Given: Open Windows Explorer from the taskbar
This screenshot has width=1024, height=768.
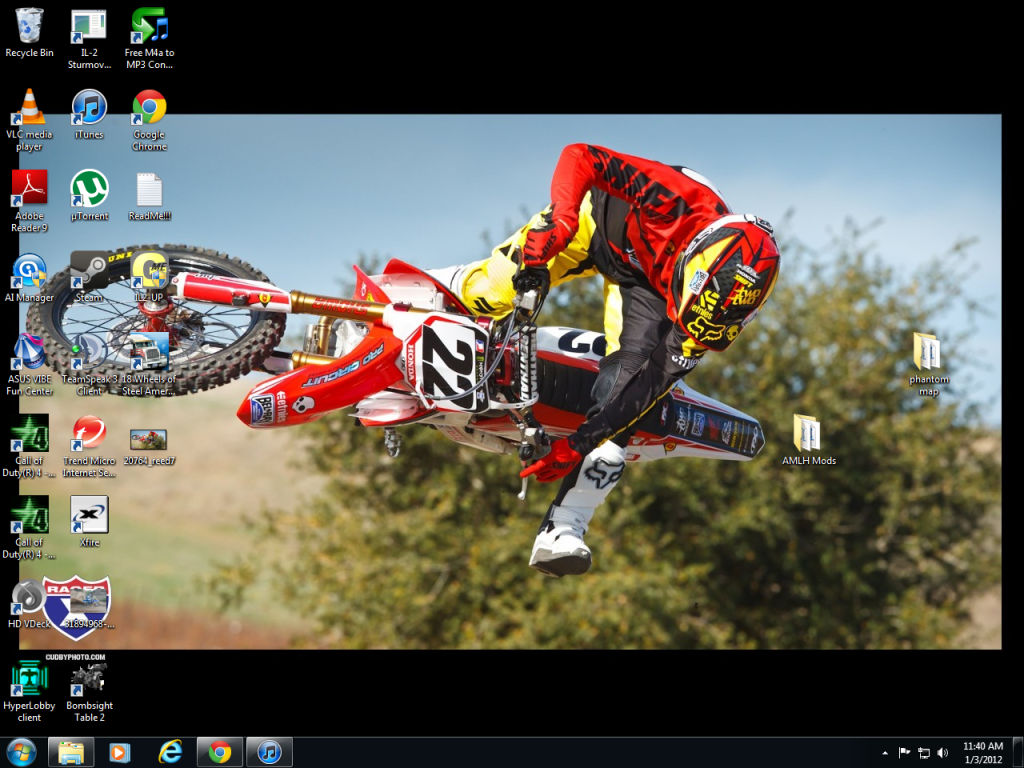Looking at the screenshot, I should coord(71,752).
